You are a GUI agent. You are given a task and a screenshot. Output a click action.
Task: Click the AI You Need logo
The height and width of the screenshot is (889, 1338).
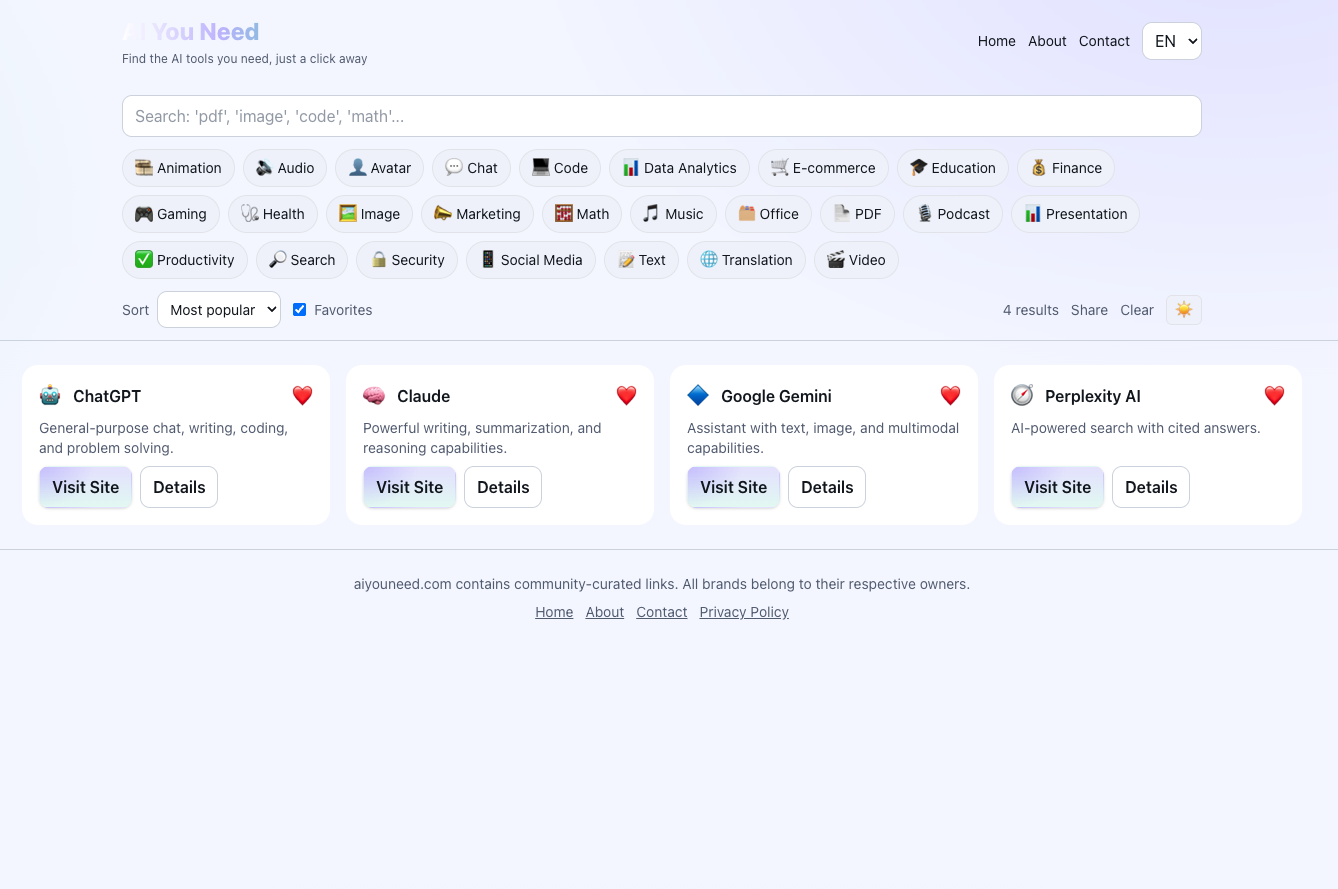pos(191,32)
